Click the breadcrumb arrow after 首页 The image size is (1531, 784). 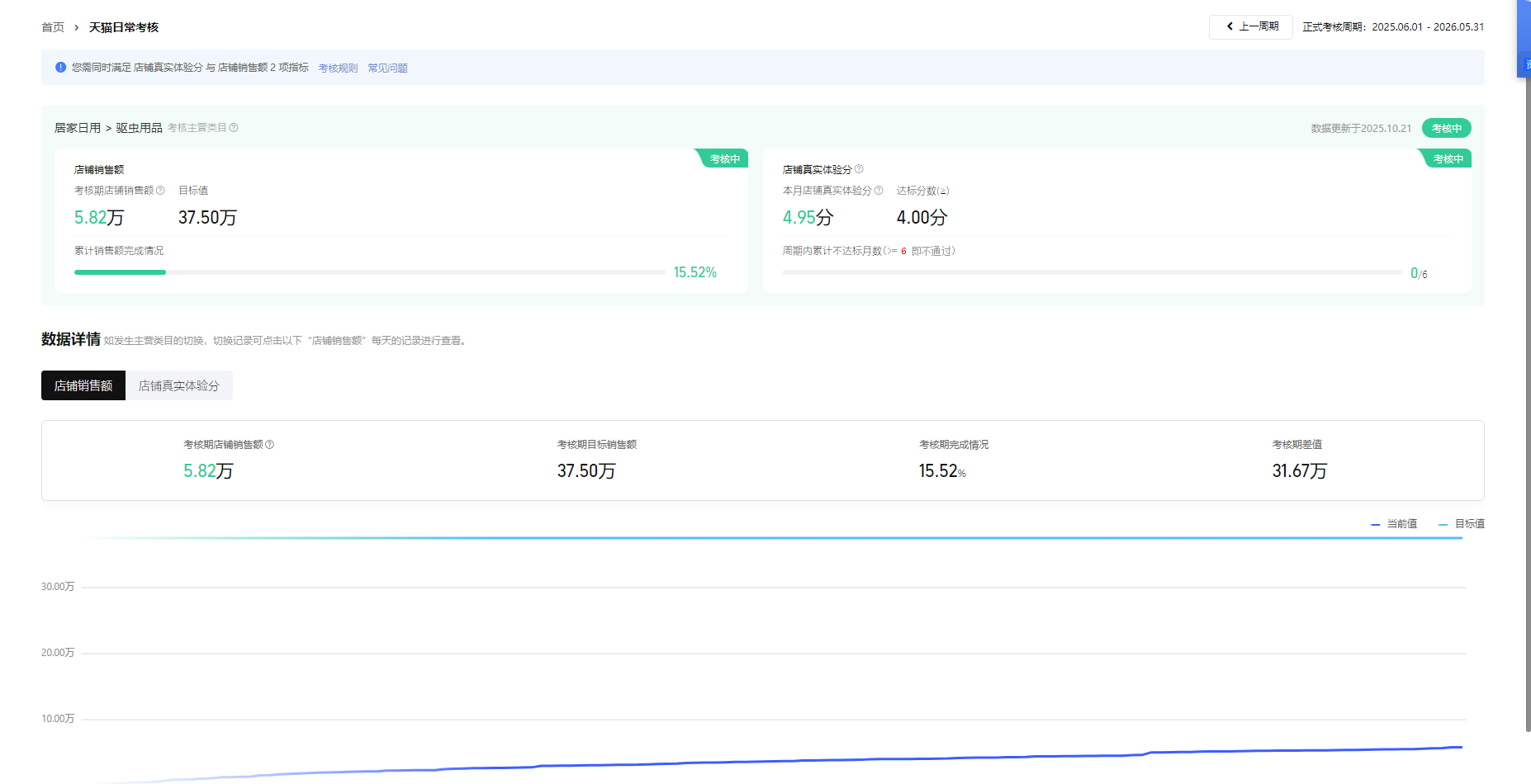tap(77, 28)
